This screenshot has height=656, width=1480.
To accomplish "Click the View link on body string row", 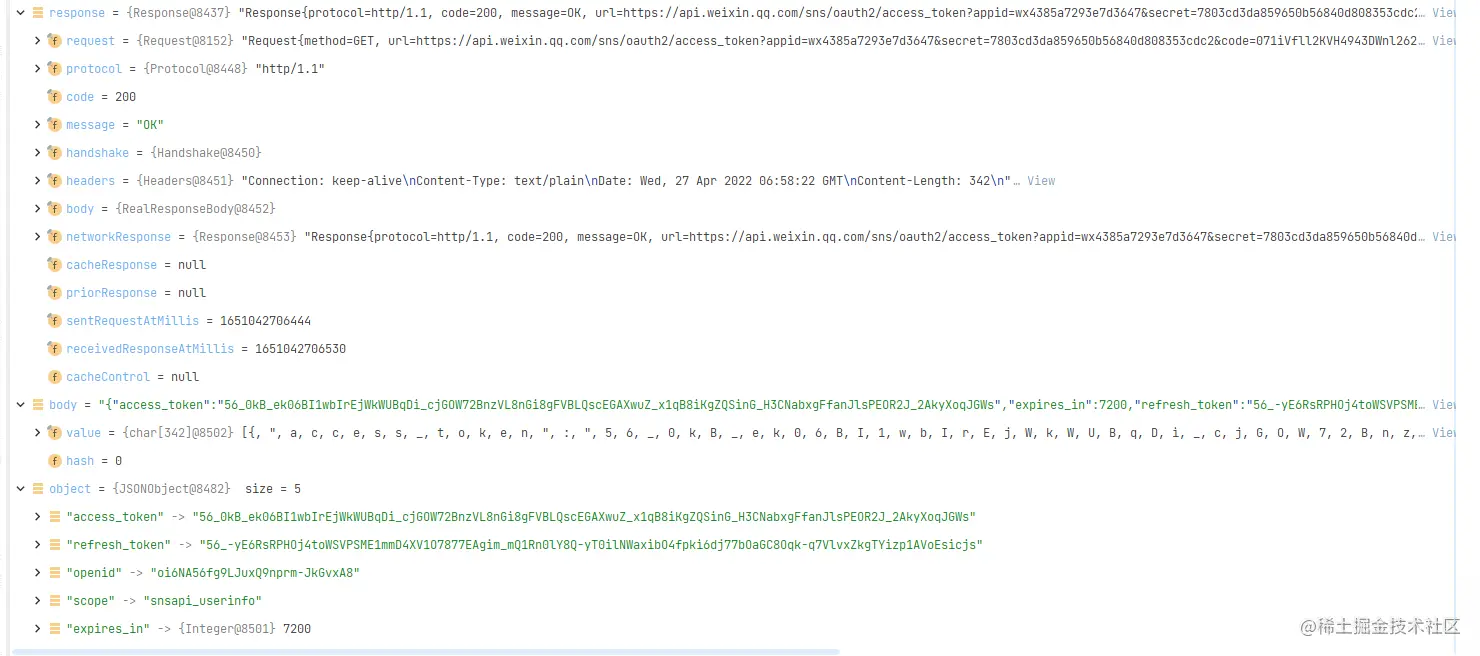I will (x=1444, y=405).
